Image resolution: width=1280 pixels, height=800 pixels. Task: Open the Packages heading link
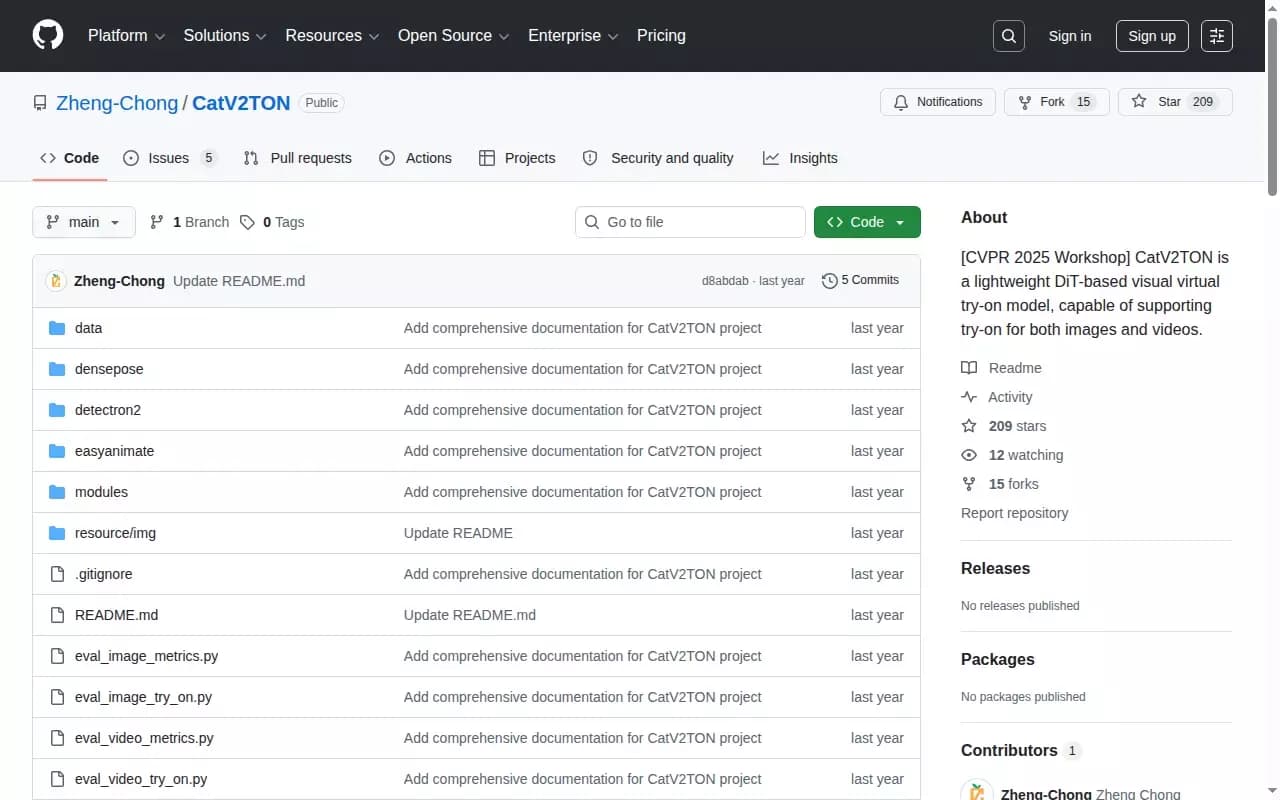pyautogui.click(x=998, y=659)
